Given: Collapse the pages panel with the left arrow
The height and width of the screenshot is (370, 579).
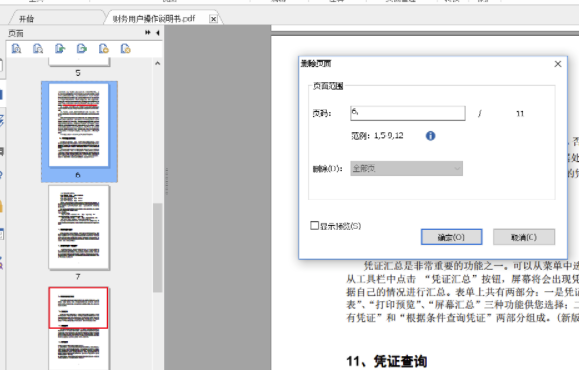Looking at the screenshot, I should coord(158,33).
